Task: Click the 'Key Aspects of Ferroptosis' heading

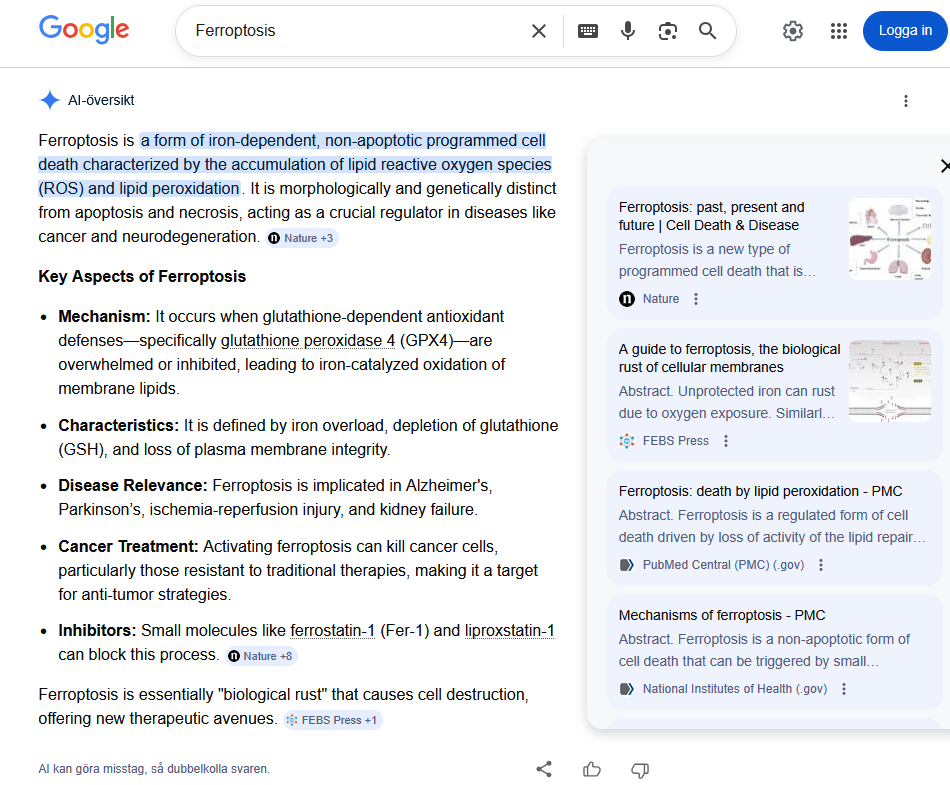Action: click(142, 276)
